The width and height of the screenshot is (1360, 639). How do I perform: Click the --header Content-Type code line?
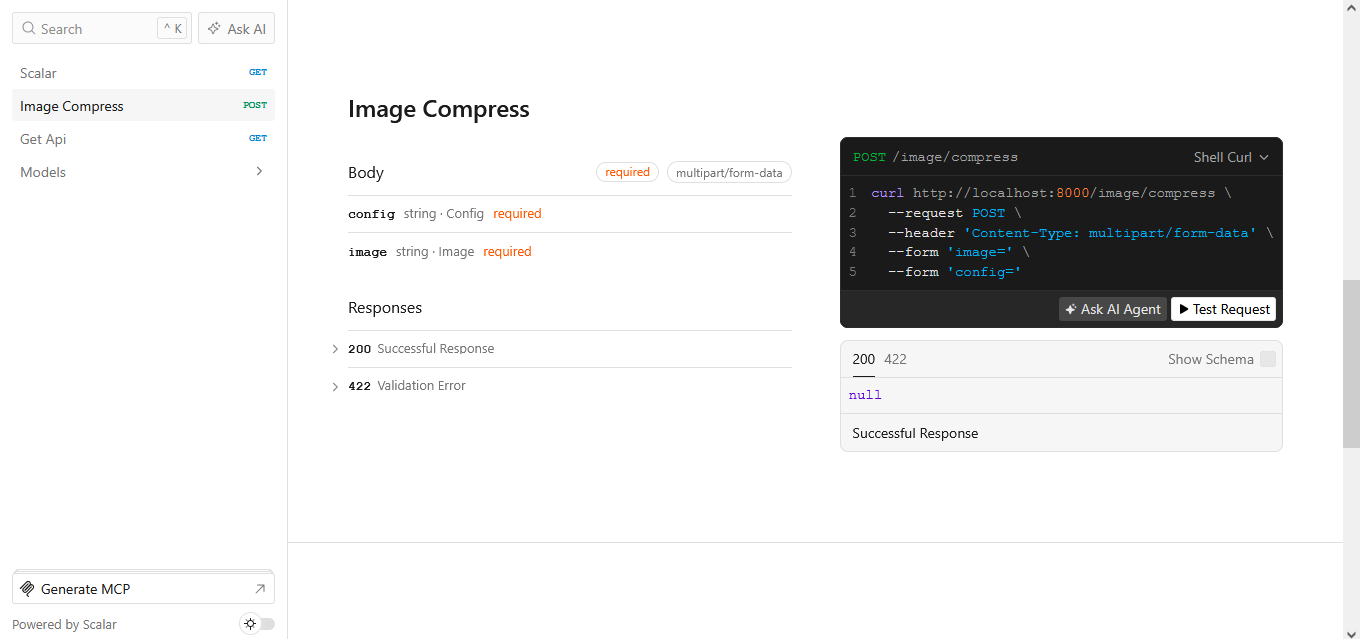1081,233
